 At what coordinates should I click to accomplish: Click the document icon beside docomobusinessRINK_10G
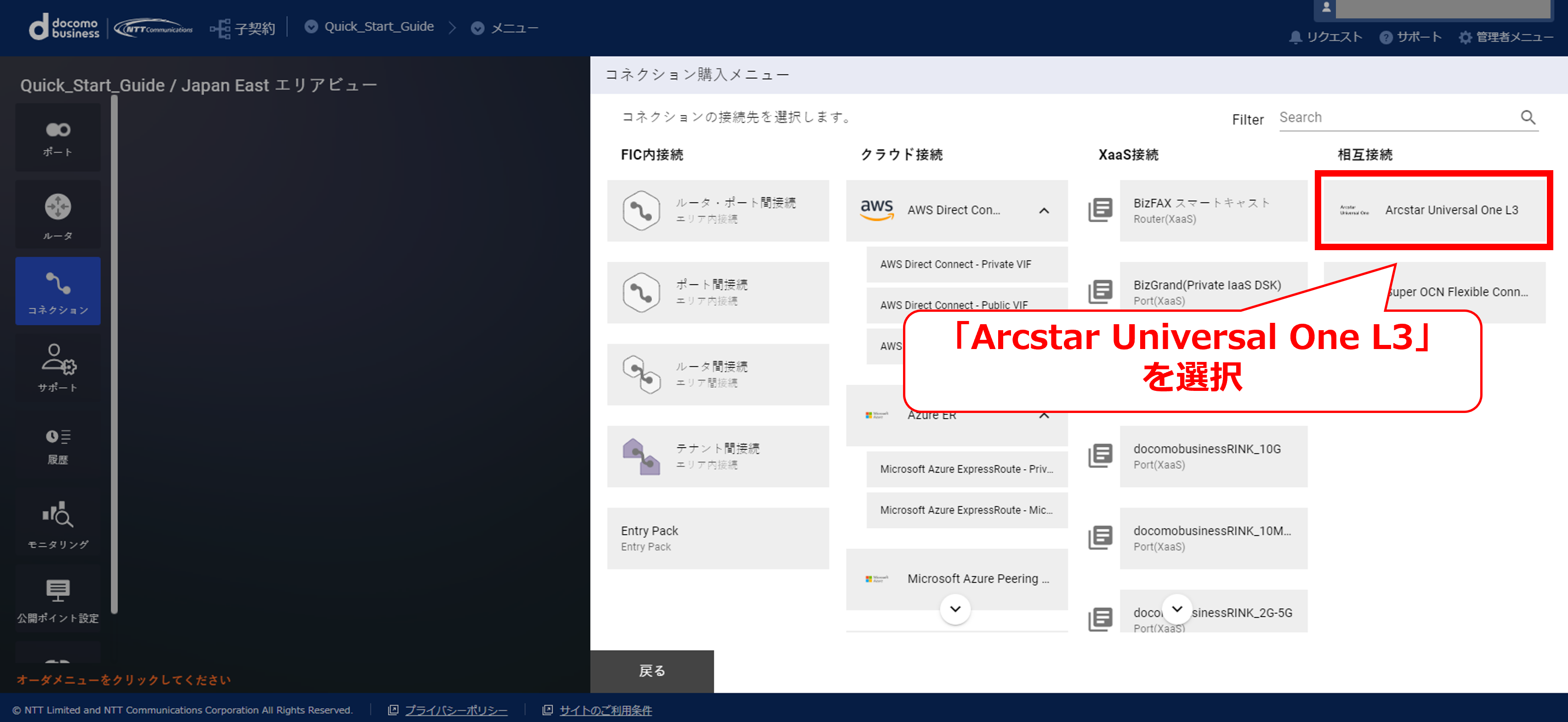[1101, 456]
